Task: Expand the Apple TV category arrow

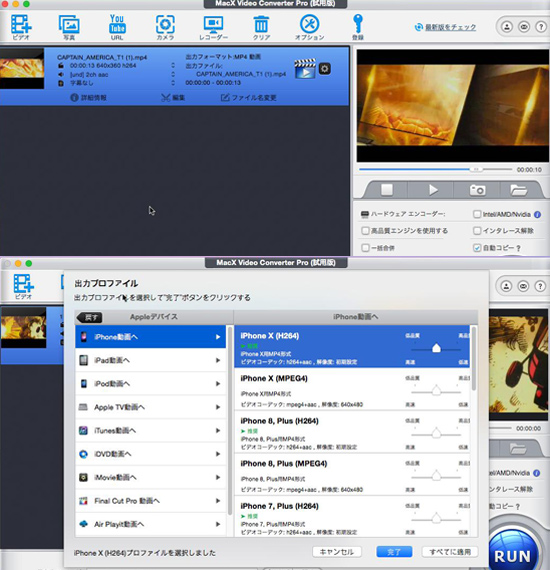Action: [218, 407]
